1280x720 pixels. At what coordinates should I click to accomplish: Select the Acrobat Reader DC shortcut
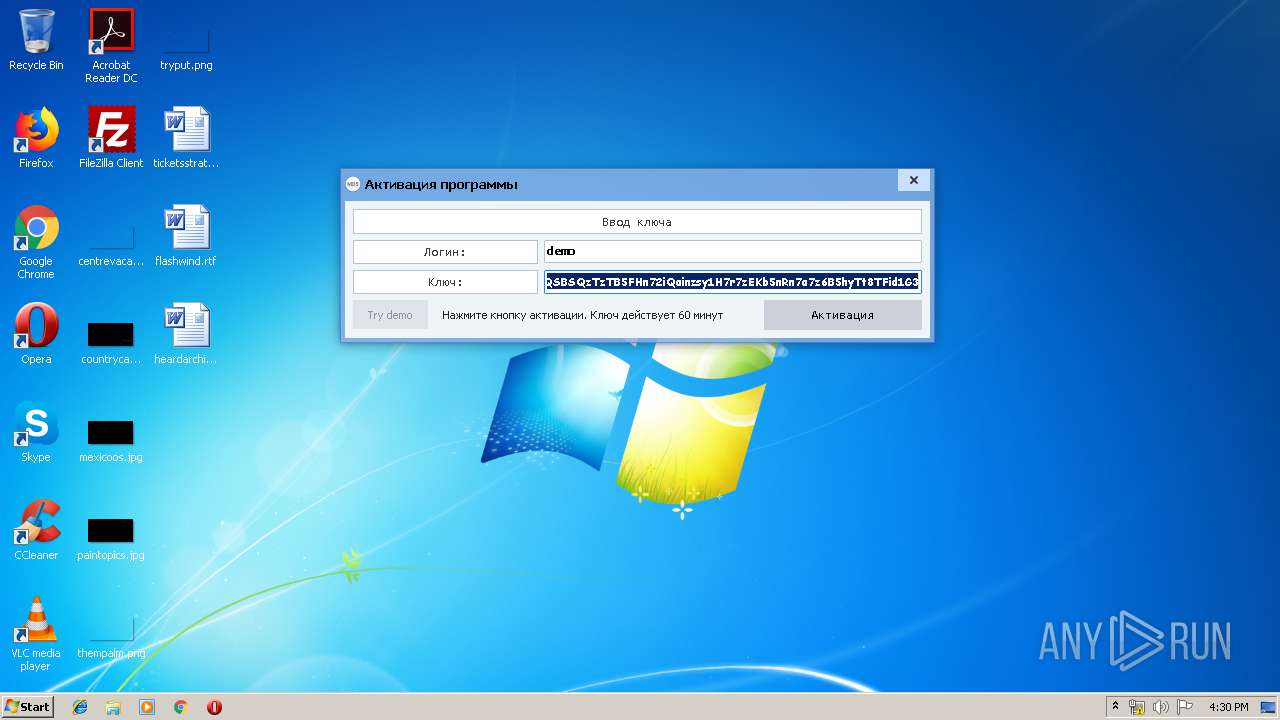pos(111,46)
